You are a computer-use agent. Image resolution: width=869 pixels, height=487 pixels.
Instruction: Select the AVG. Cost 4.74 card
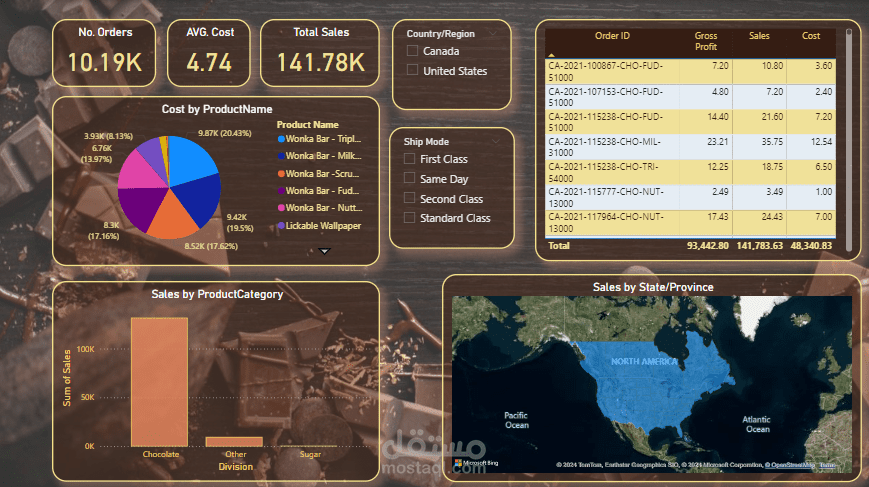(209, 53)
